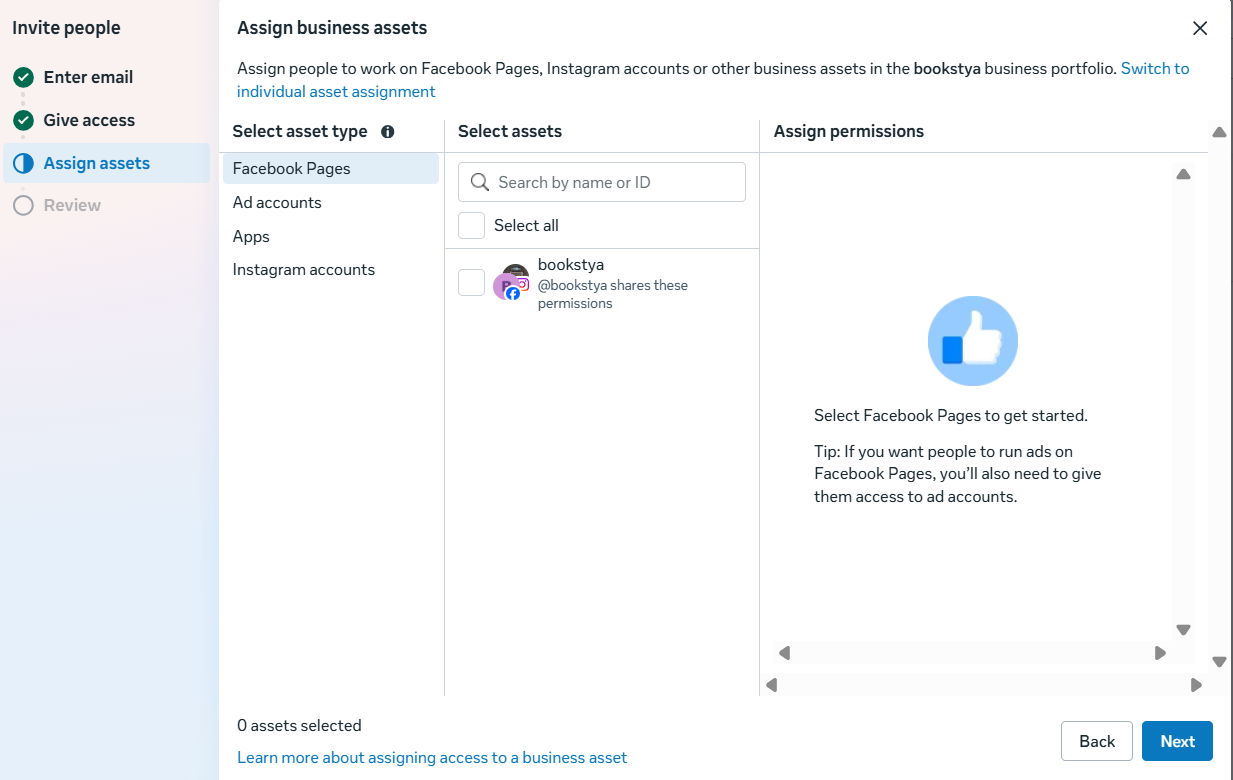Close the Assign business assets dialog
The width and height of the screenshot is (1233, 780).
click(x=1200, y=28)
